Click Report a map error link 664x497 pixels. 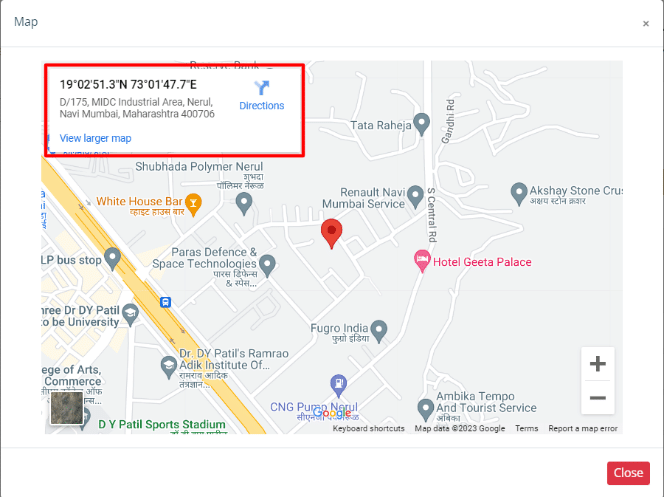point(583,428)
